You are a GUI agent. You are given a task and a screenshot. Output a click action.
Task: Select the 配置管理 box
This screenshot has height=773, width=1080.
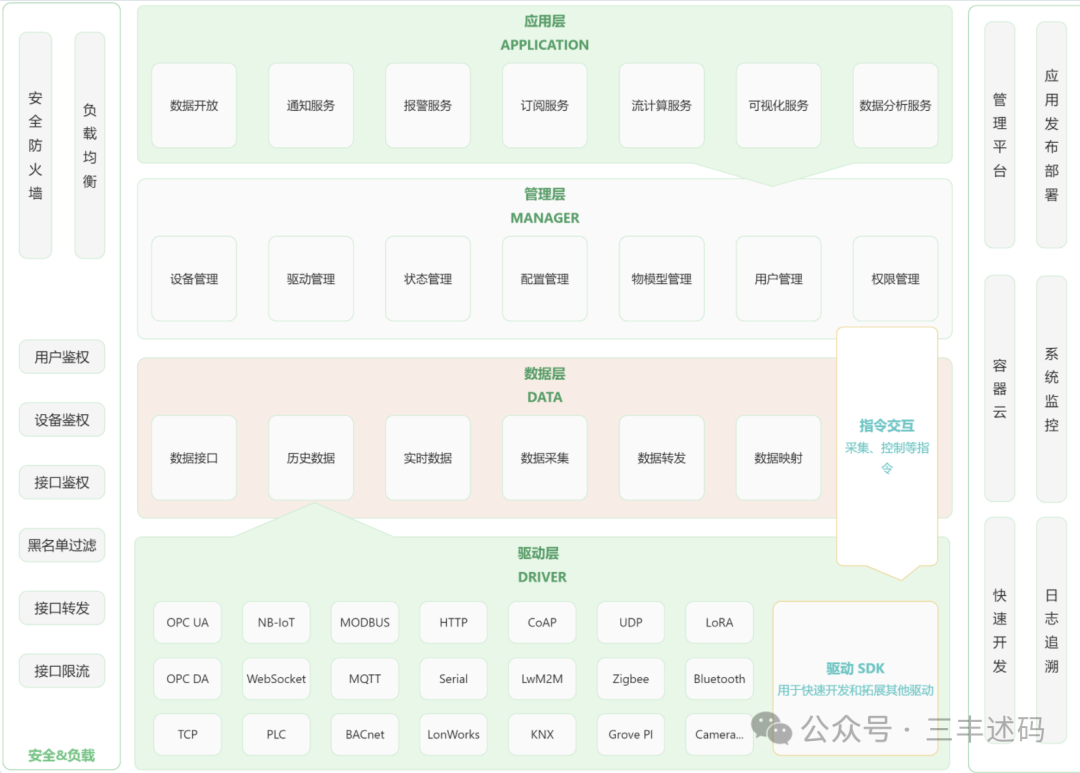coord(545,279)
